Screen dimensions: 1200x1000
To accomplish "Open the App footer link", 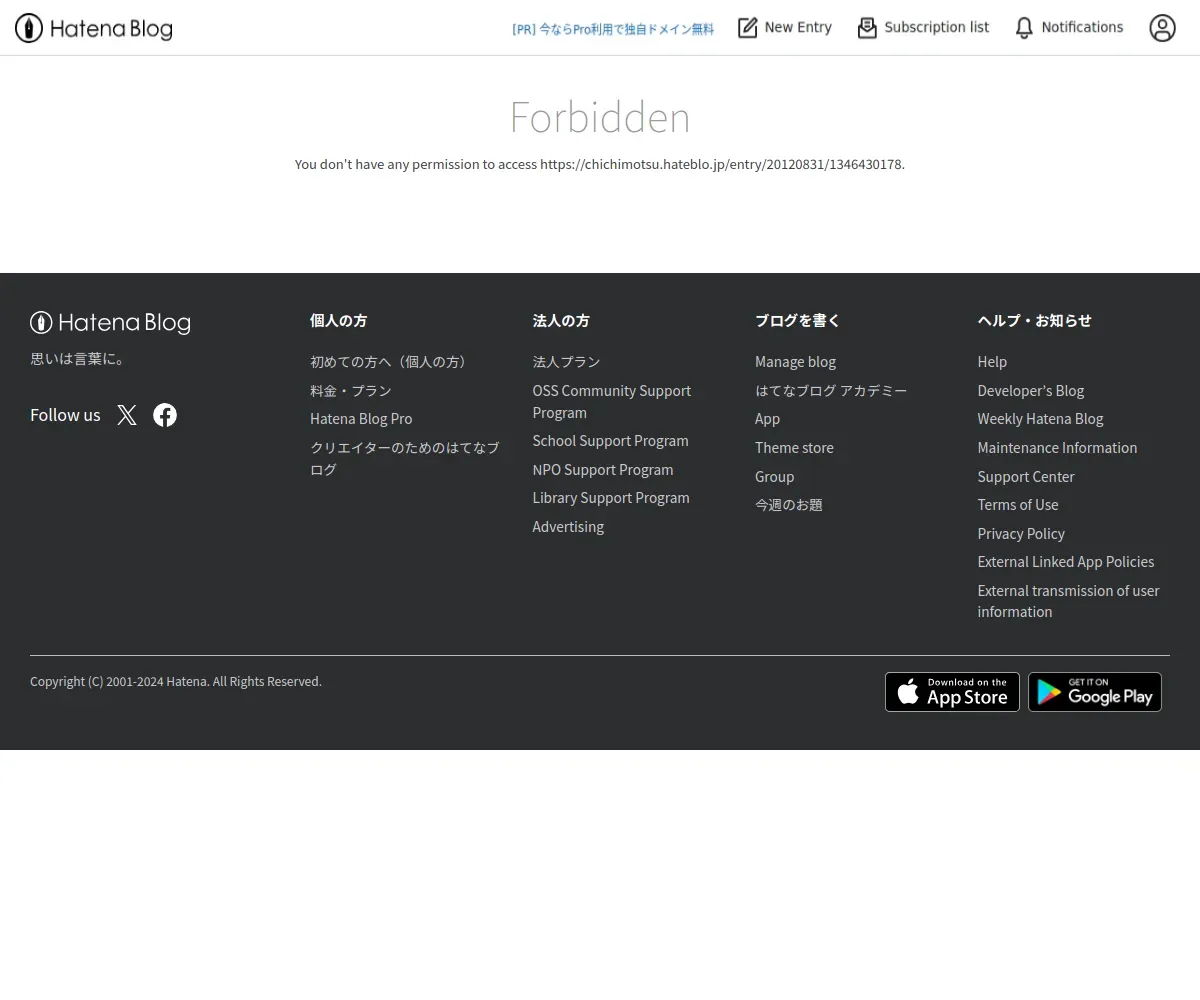I will [767, 419].
